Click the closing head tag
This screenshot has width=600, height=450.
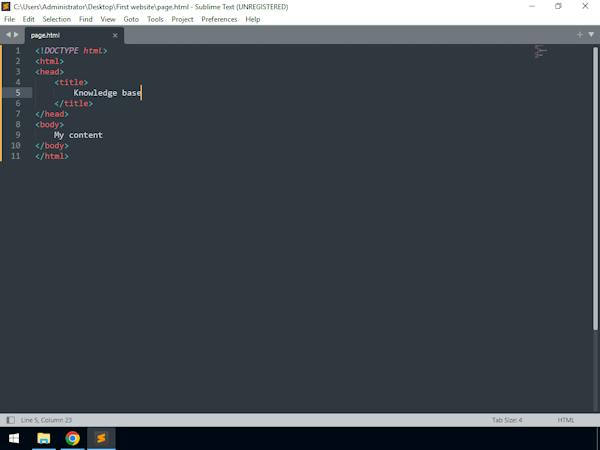tap(52, 114)
